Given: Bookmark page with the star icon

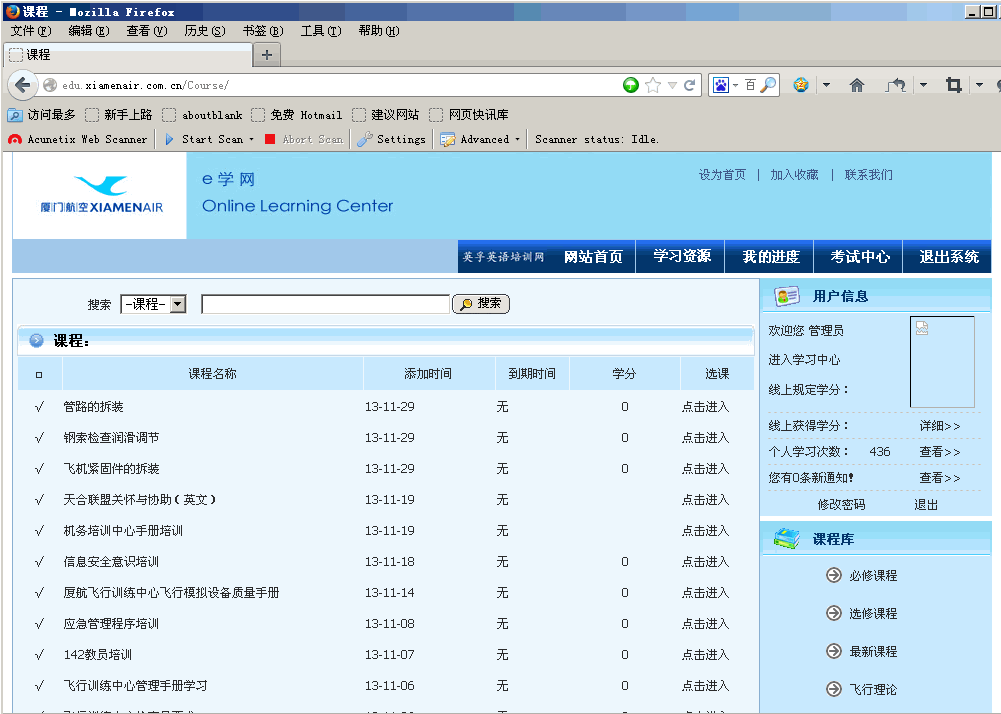Looking at the screenshot, I should (x=652, y=85).
